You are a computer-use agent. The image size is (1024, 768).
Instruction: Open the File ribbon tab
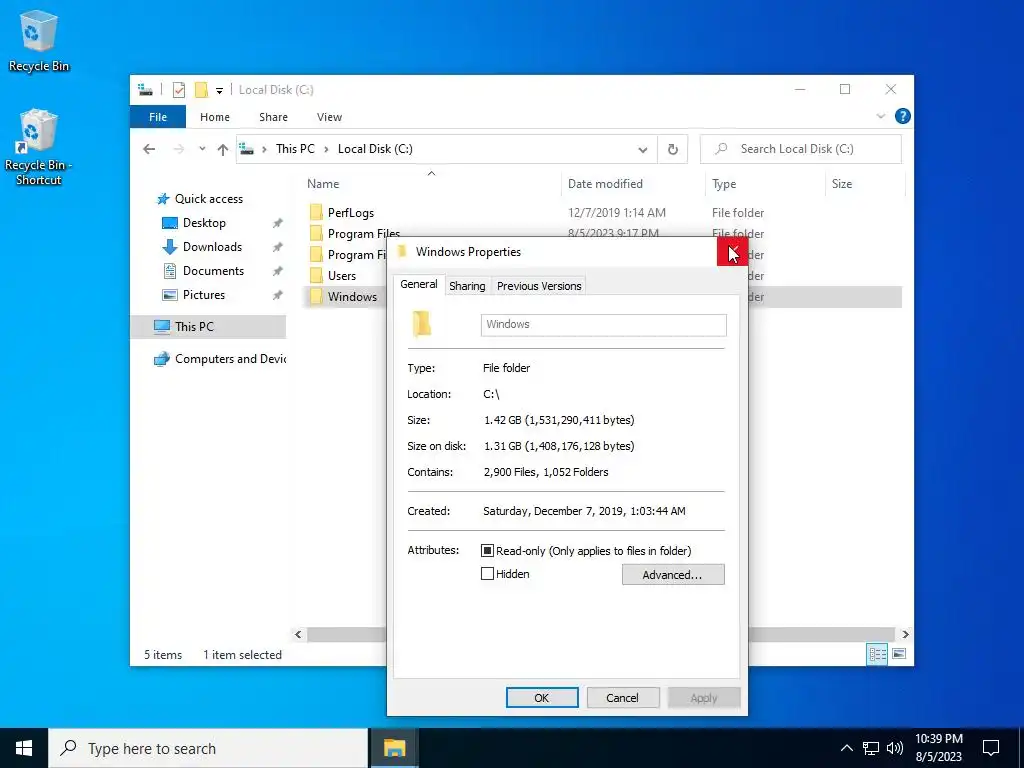(x=158, y=117)
